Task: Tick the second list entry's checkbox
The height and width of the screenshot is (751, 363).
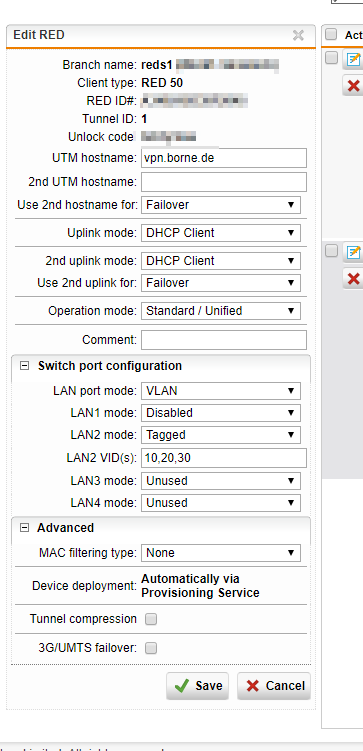Action: (331, 250)
